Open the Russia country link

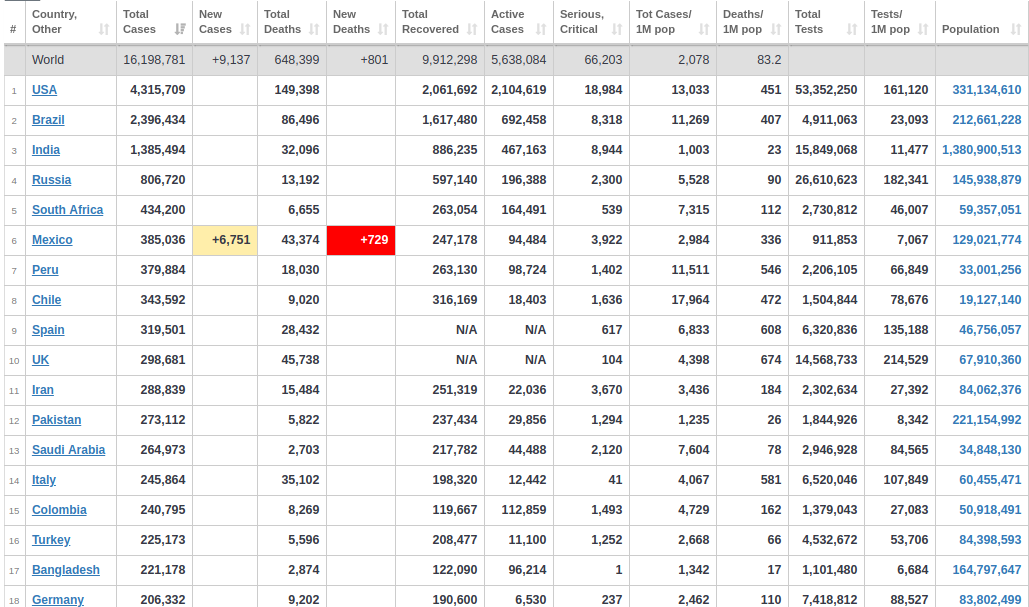(x=51, y=180)
